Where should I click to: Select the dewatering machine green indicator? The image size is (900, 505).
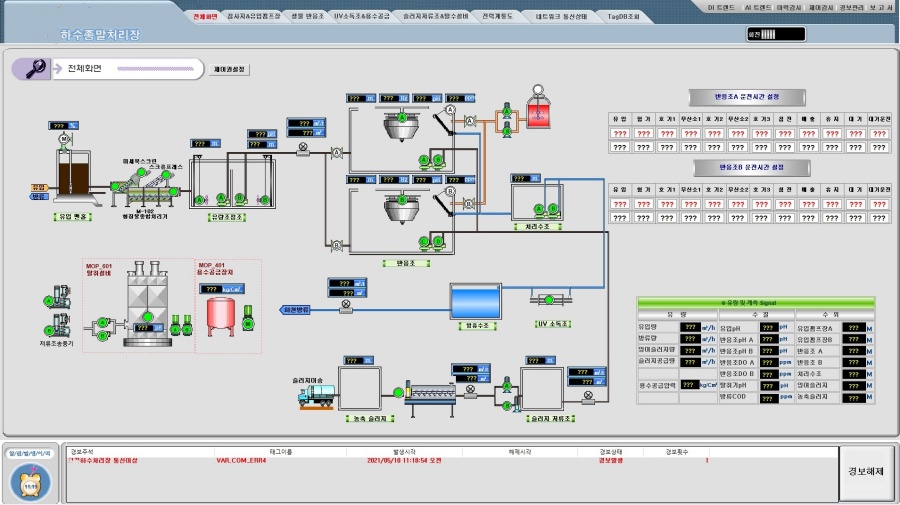coord(398,393)
